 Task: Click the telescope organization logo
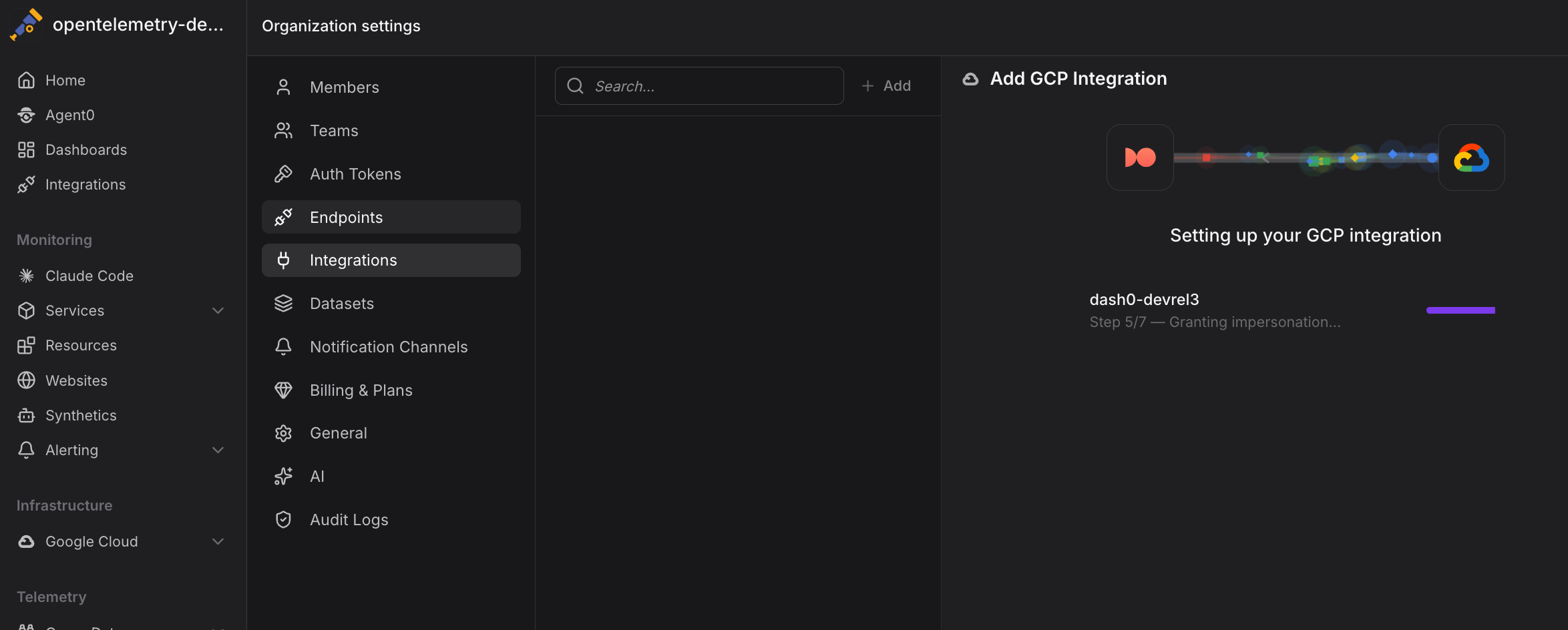pos(26,25)
